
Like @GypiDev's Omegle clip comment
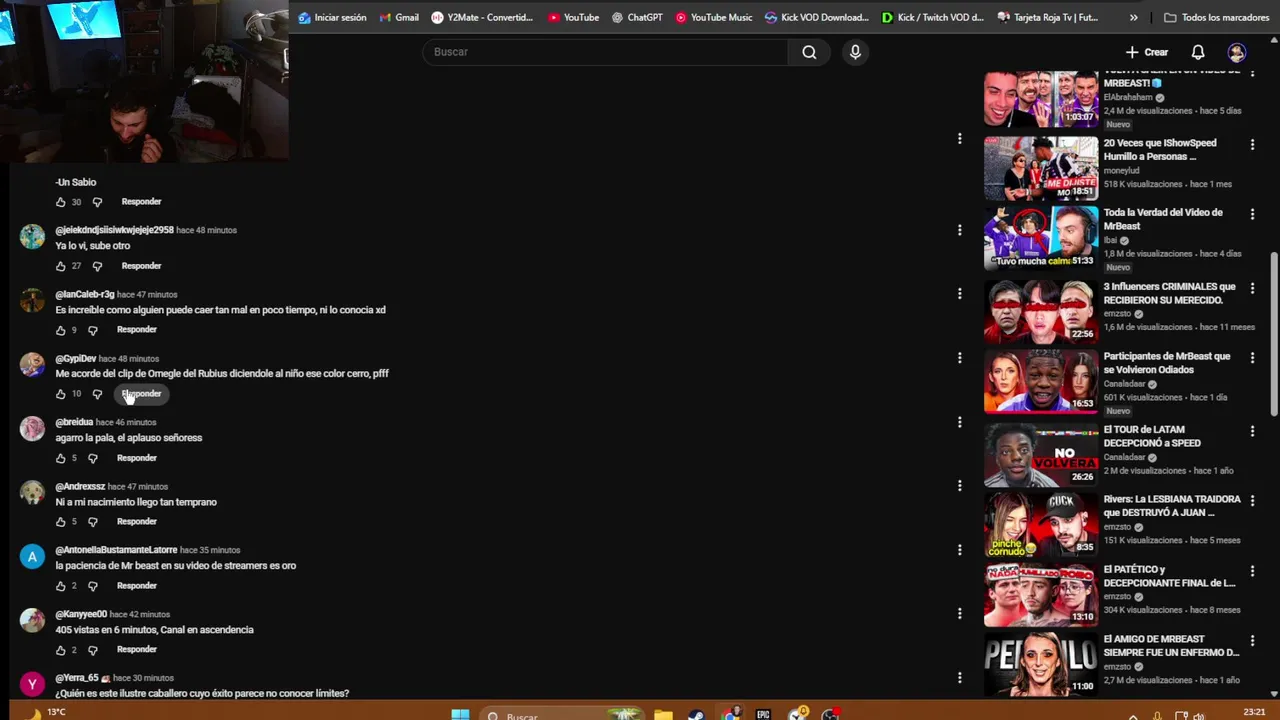[x=61, y=394]
